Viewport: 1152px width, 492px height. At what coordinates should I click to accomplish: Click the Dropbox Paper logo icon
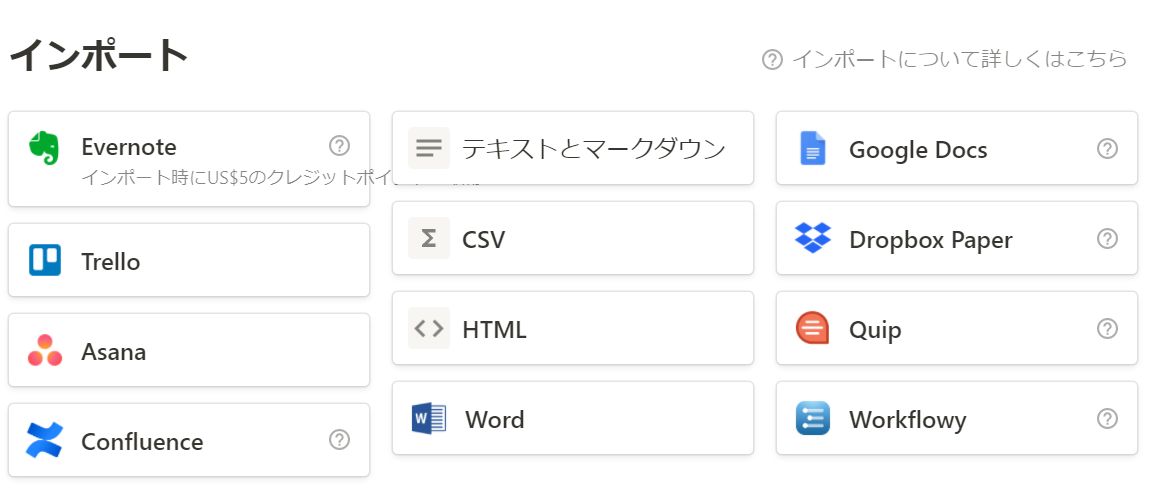813,238
